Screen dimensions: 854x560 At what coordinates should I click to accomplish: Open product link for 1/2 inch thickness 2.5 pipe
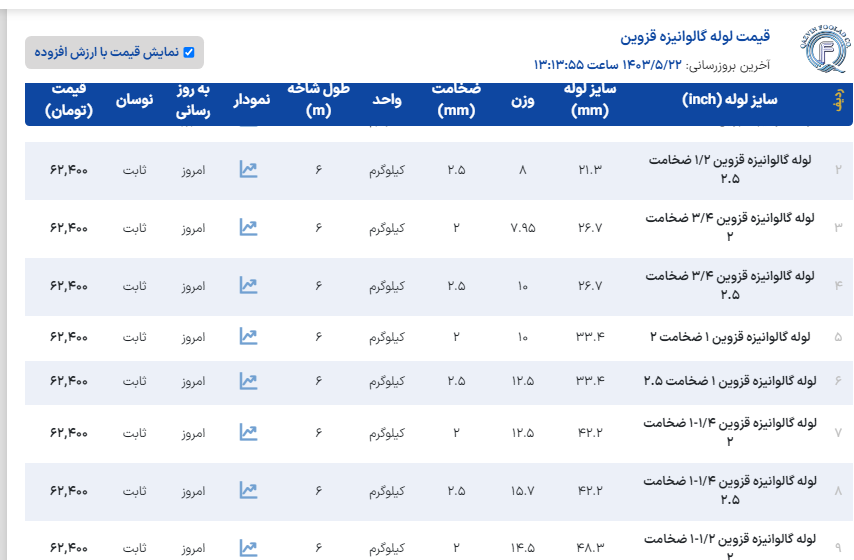tap(730, 170)
